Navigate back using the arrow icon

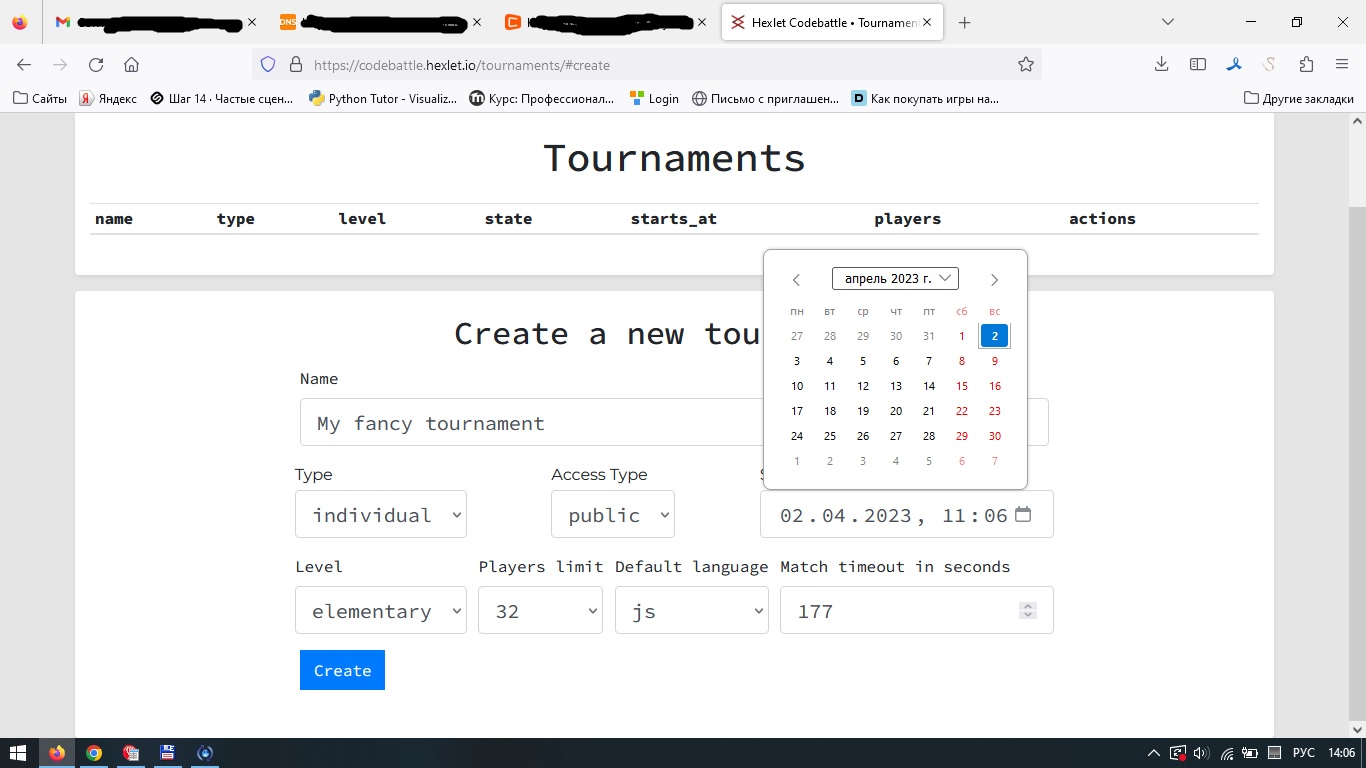[x=23, y=63]
